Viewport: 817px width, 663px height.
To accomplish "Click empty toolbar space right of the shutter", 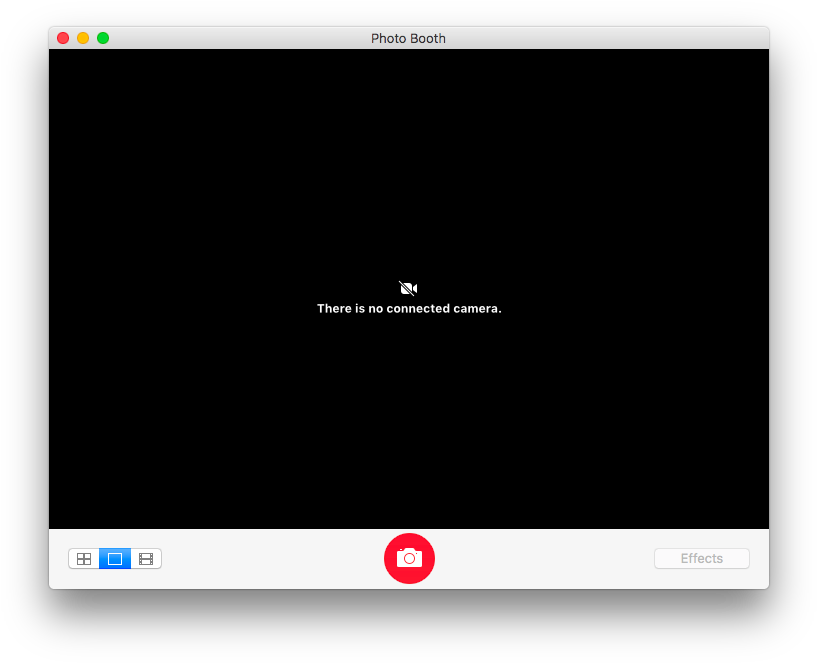I will click(540, 559).
